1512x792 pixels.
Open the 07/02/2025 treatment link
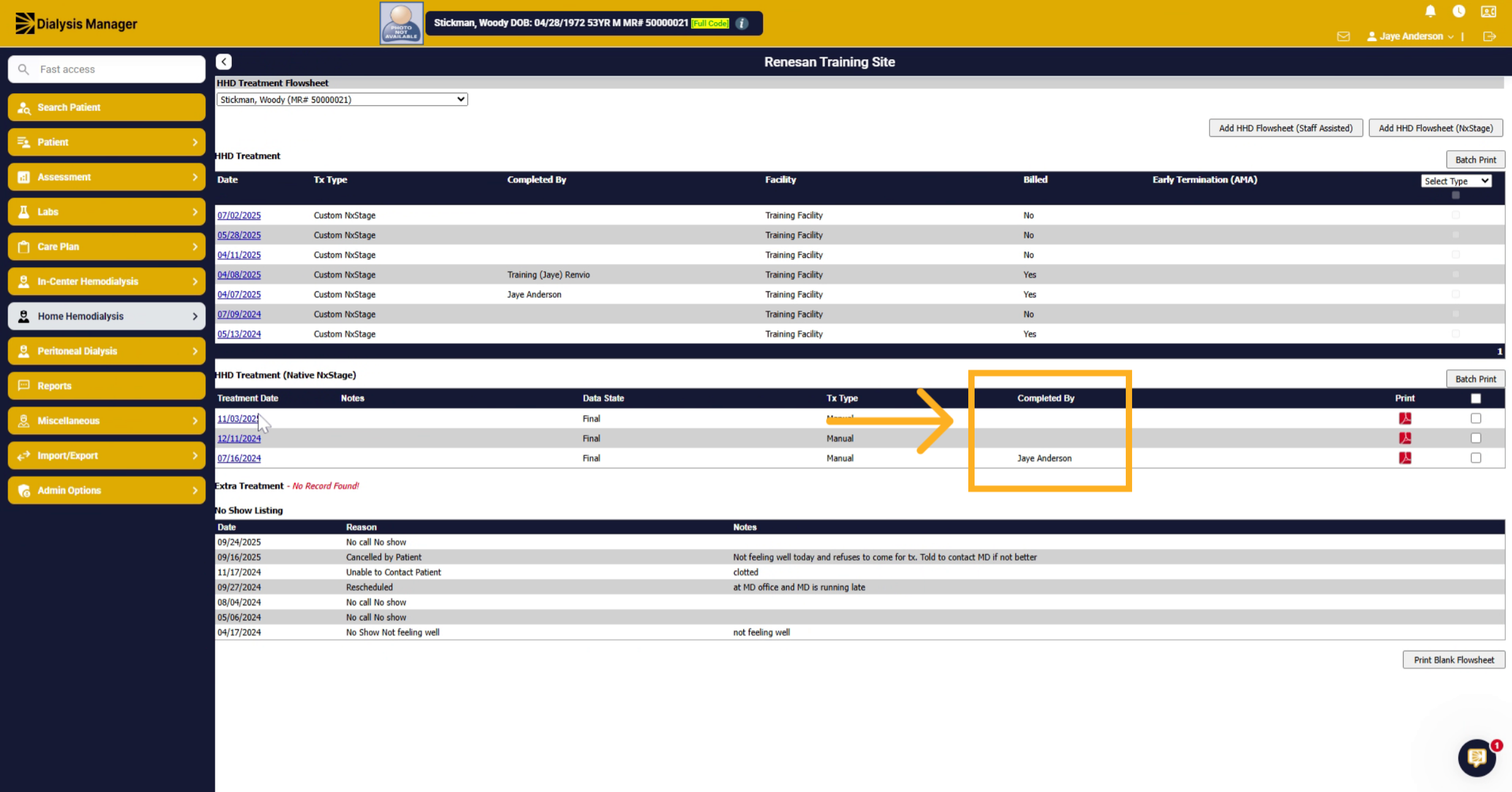tap(239, 215)
